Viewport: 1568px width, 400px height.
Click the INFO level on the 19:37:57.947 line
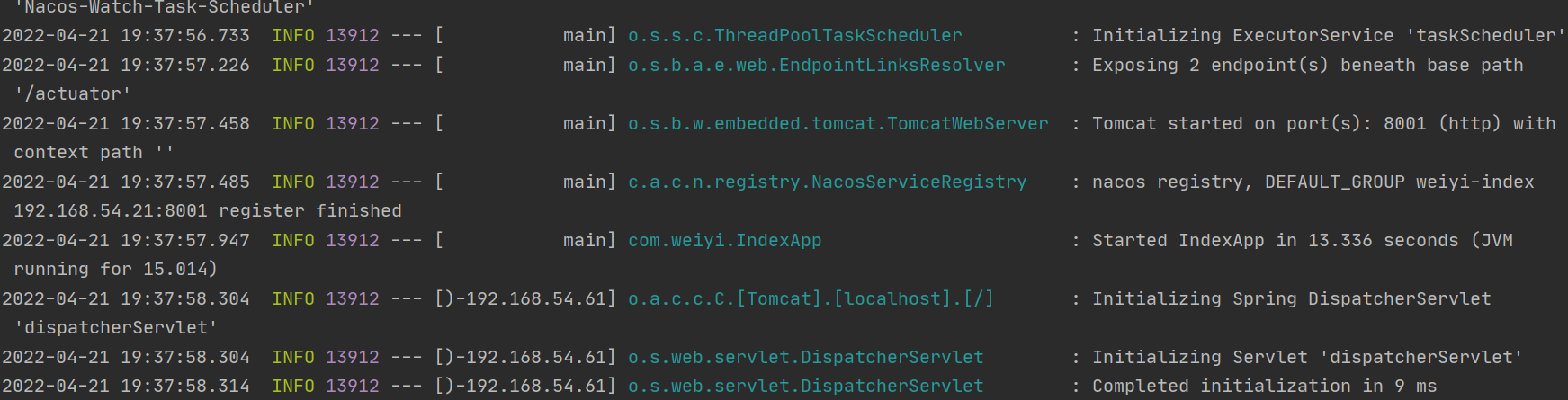pyautogui.click(x=293, y=241)
